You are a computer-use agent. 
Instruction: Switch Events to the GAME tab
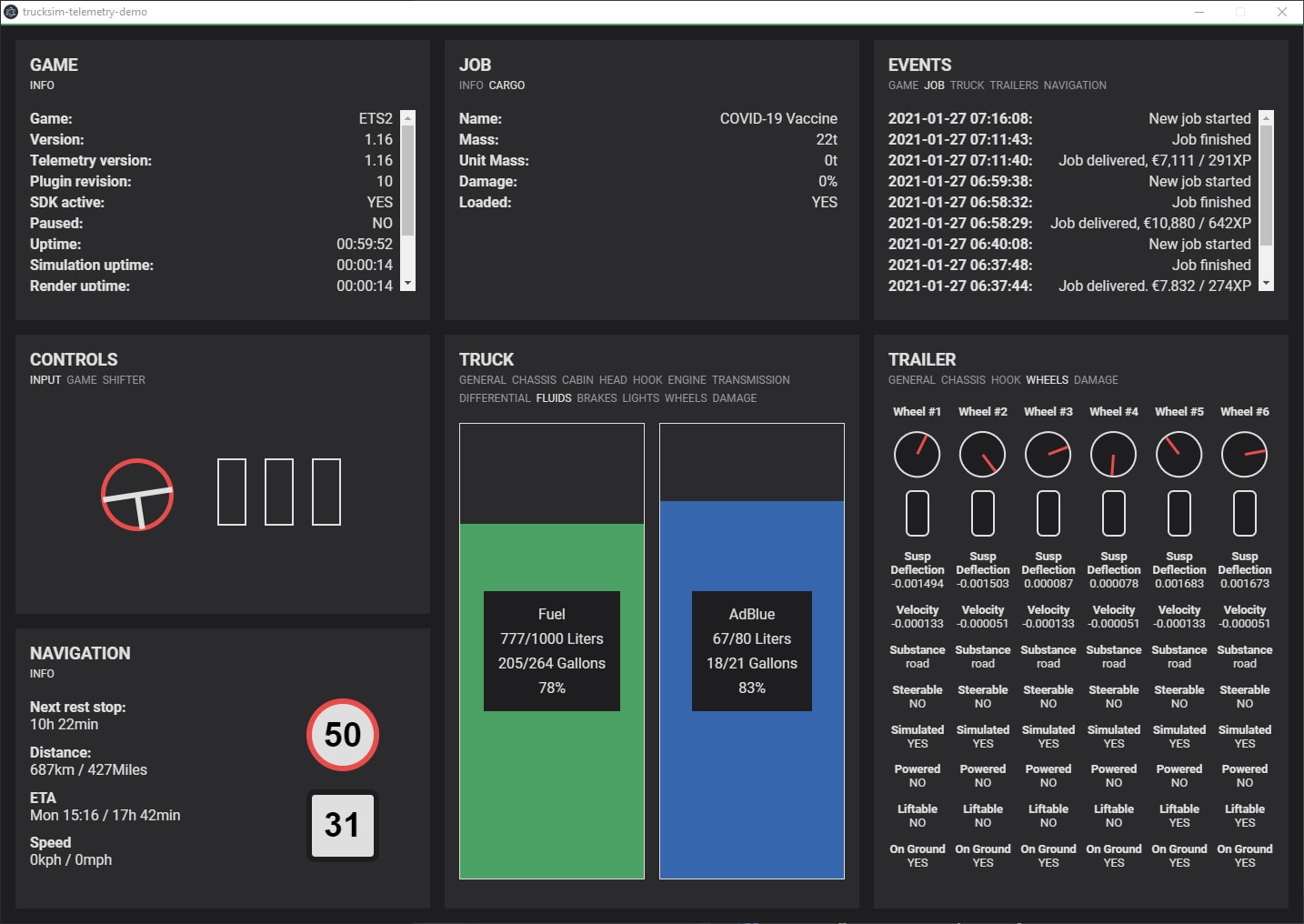click(x=903, y=85)
